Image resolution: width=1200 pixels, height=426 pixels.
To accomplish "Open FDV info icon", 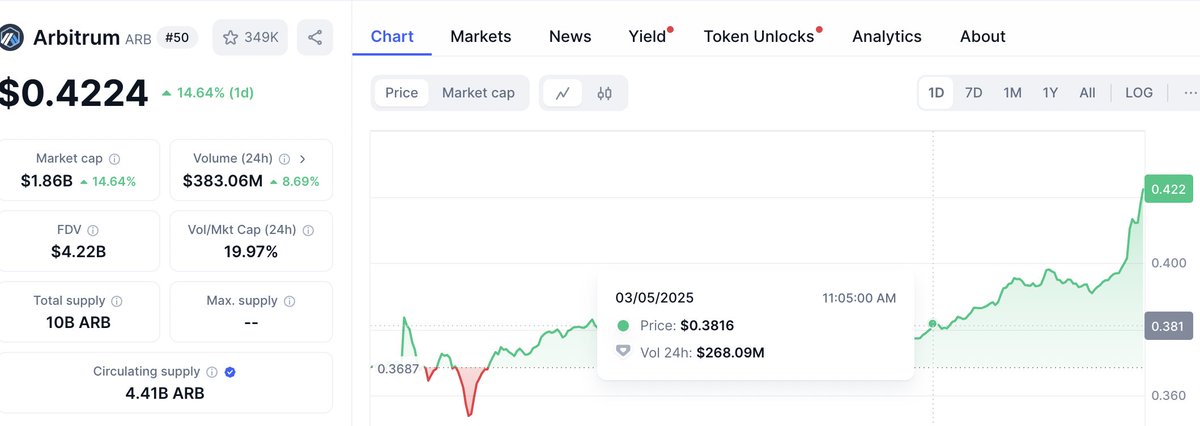I will pos(93,230).
